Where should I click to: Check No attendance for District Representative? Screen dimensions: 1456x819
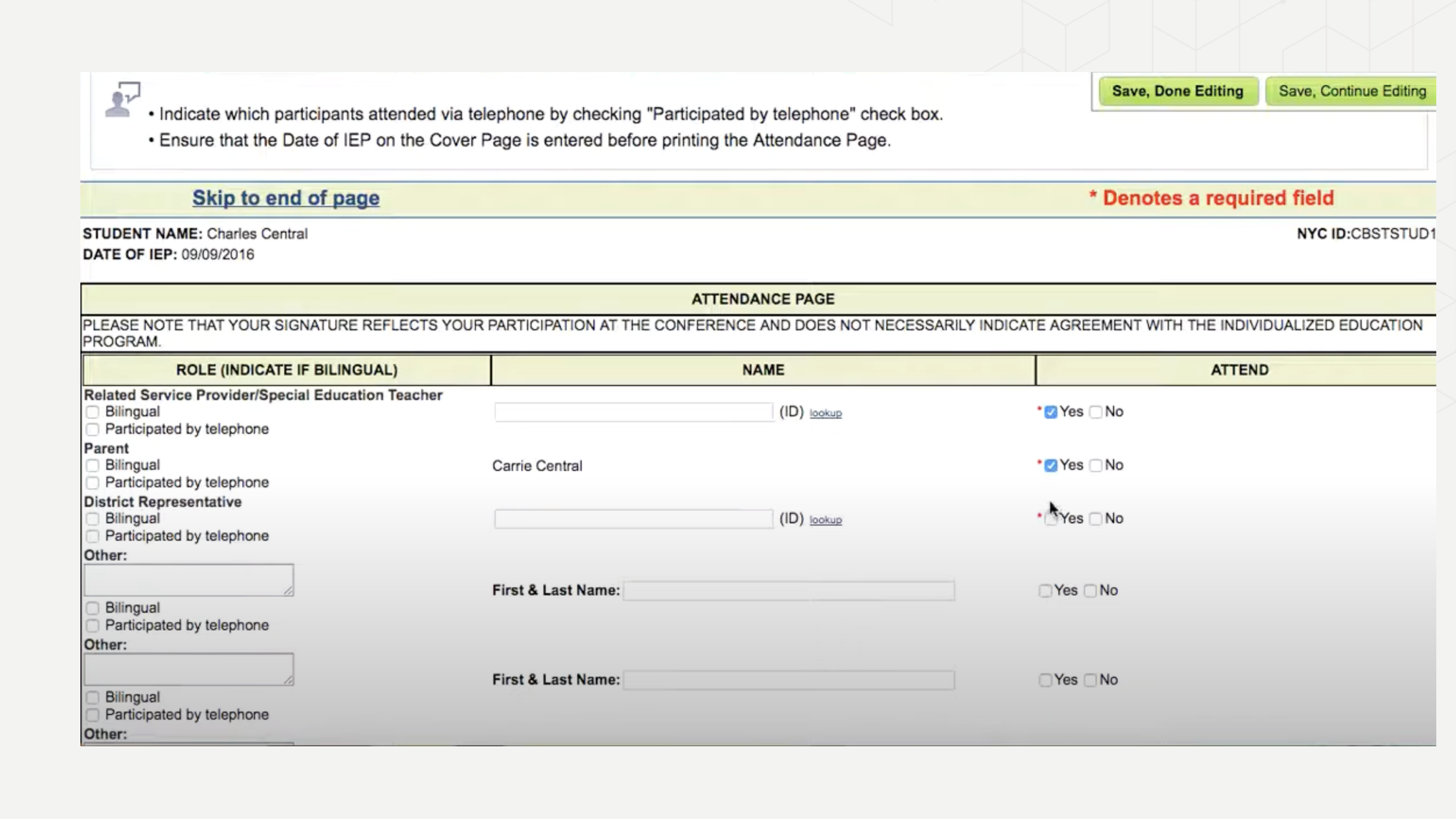point(1095,519)
